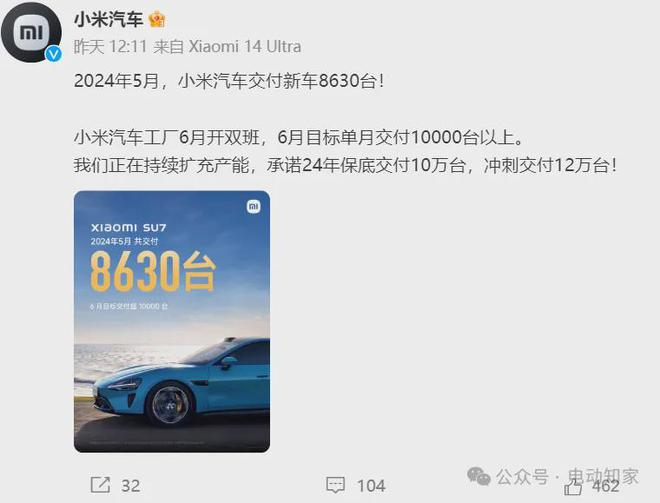Screen dimensions: 660x503
Task: Click the 6月开双班 paragraph text
Action: (x=298, y=138)
